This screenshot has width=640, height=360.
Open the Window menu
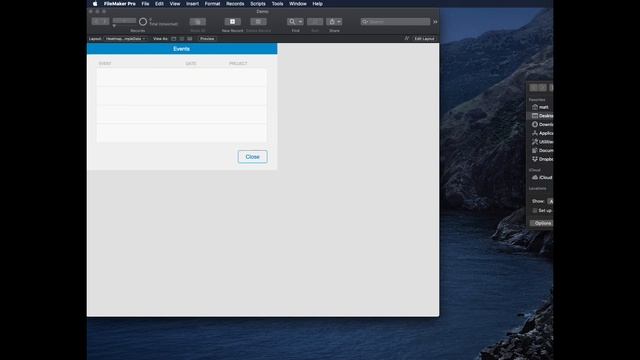coord(298,4)
